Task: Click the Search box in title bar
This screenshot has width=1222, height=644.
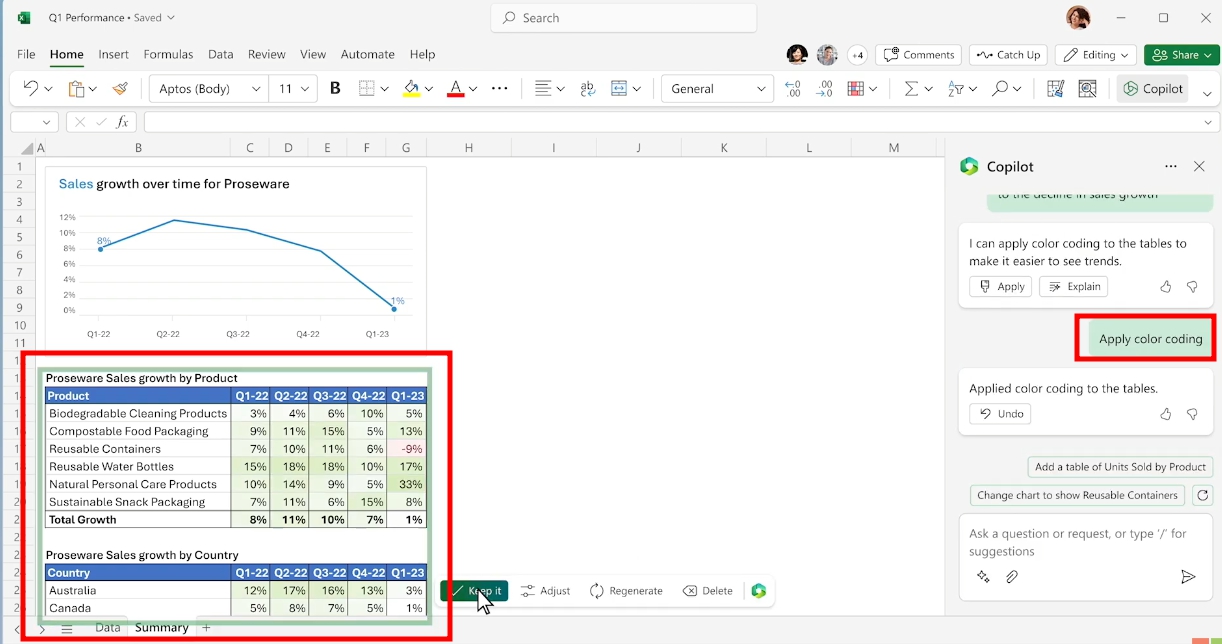Action: 624,18
